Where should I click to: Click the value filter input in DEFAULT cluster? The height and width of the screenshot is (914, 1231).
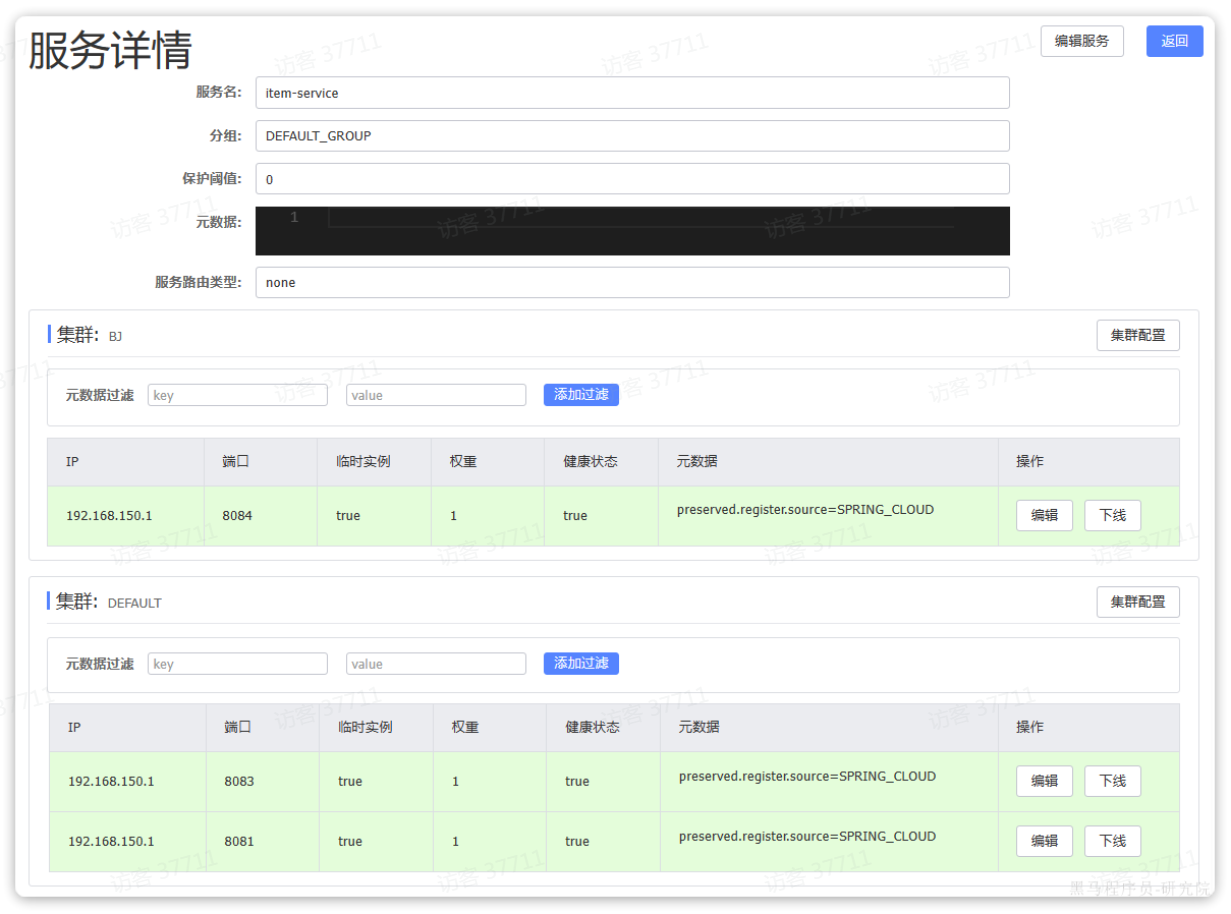[x=436, y=664]
